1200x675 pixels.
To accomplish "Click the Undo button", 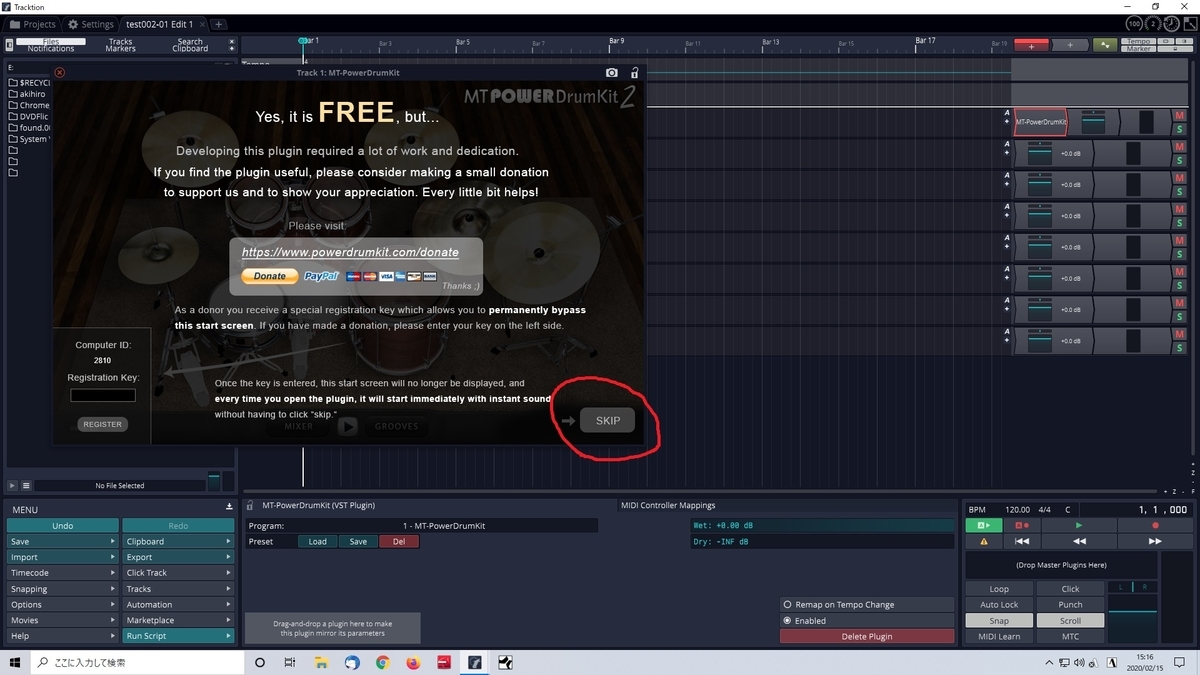I will coord(62,525).
